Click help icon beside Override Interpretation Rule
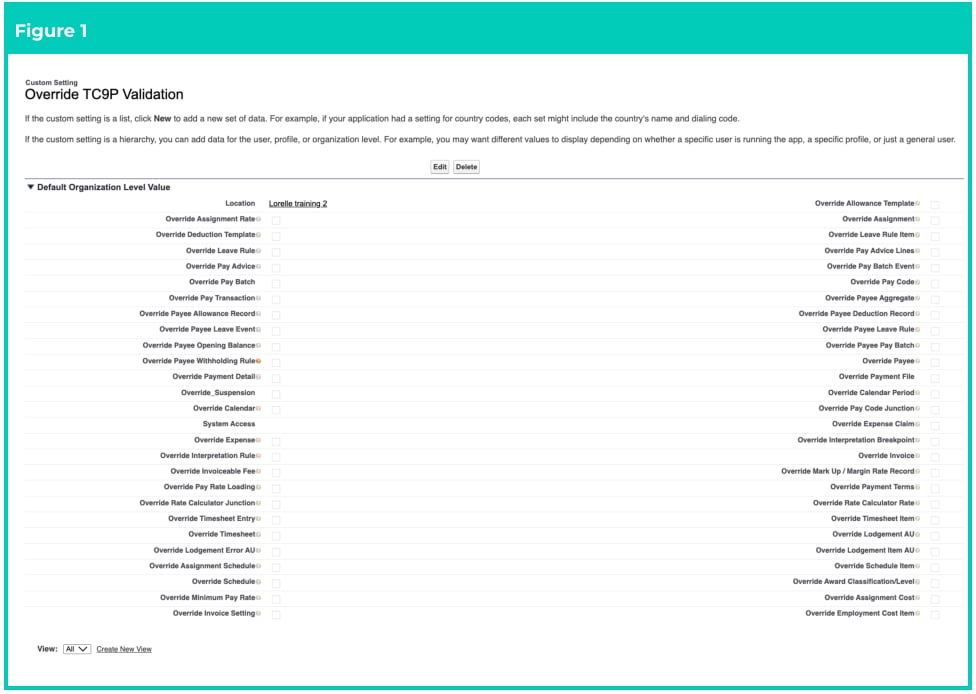The image size is (976, 694). 258,456
